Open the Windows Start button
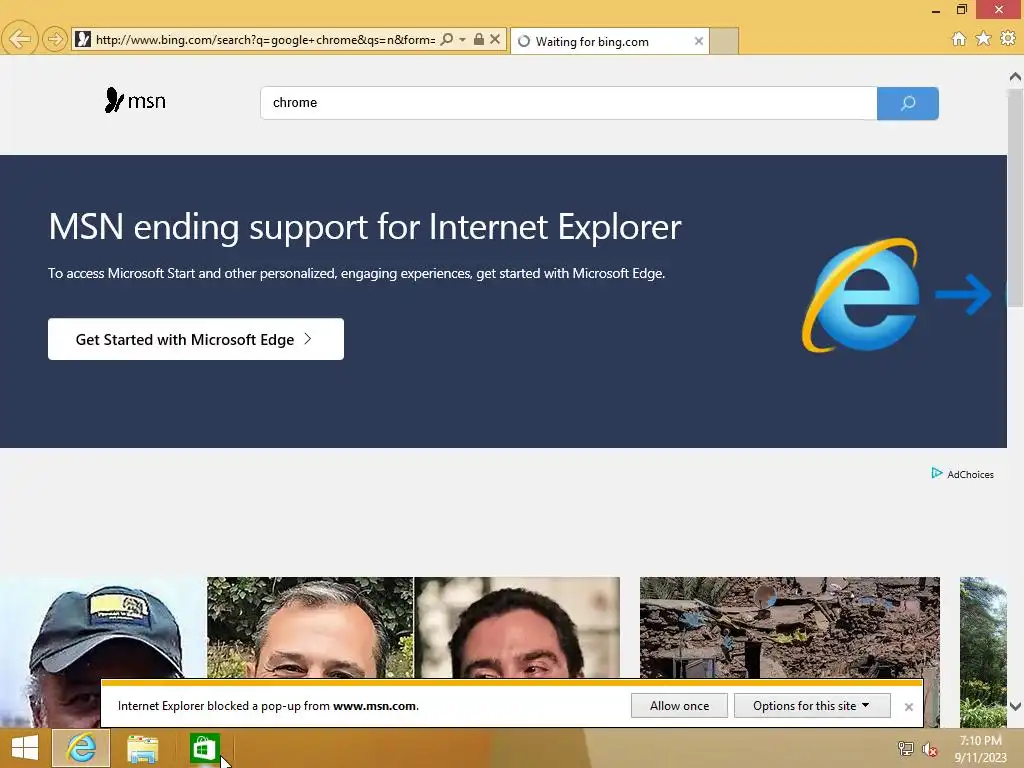 pyautogui.click(x=25, y=748)
